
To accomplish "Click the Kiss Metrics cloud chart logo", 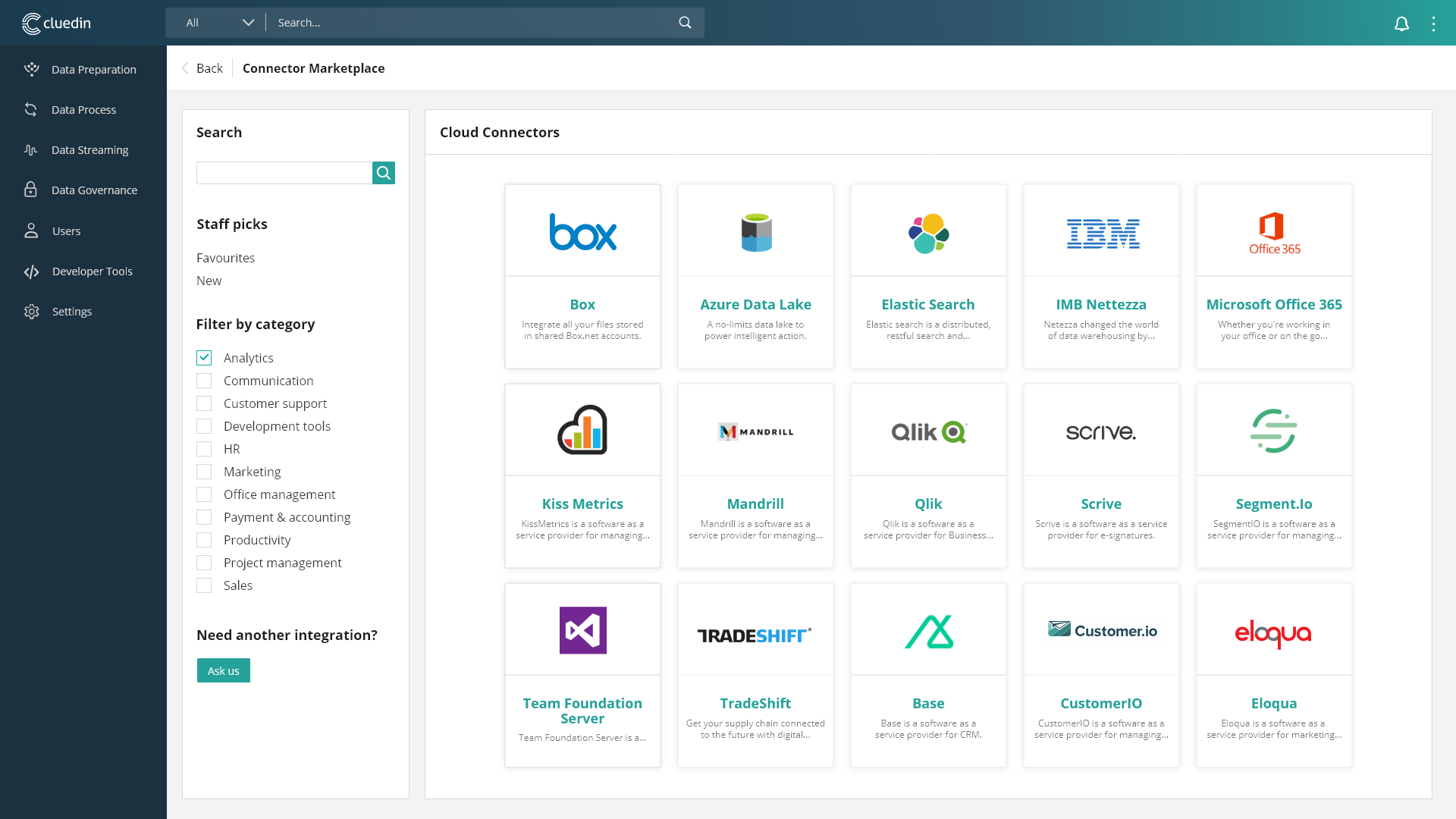I will (x=582, y=430).
